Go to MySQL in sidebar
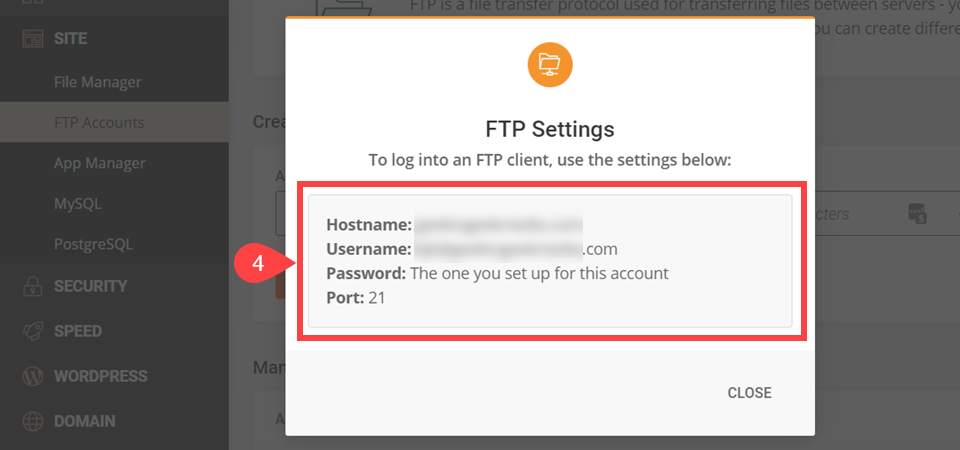Viewport: 960px width, 450px height. [x=78, y=204]
